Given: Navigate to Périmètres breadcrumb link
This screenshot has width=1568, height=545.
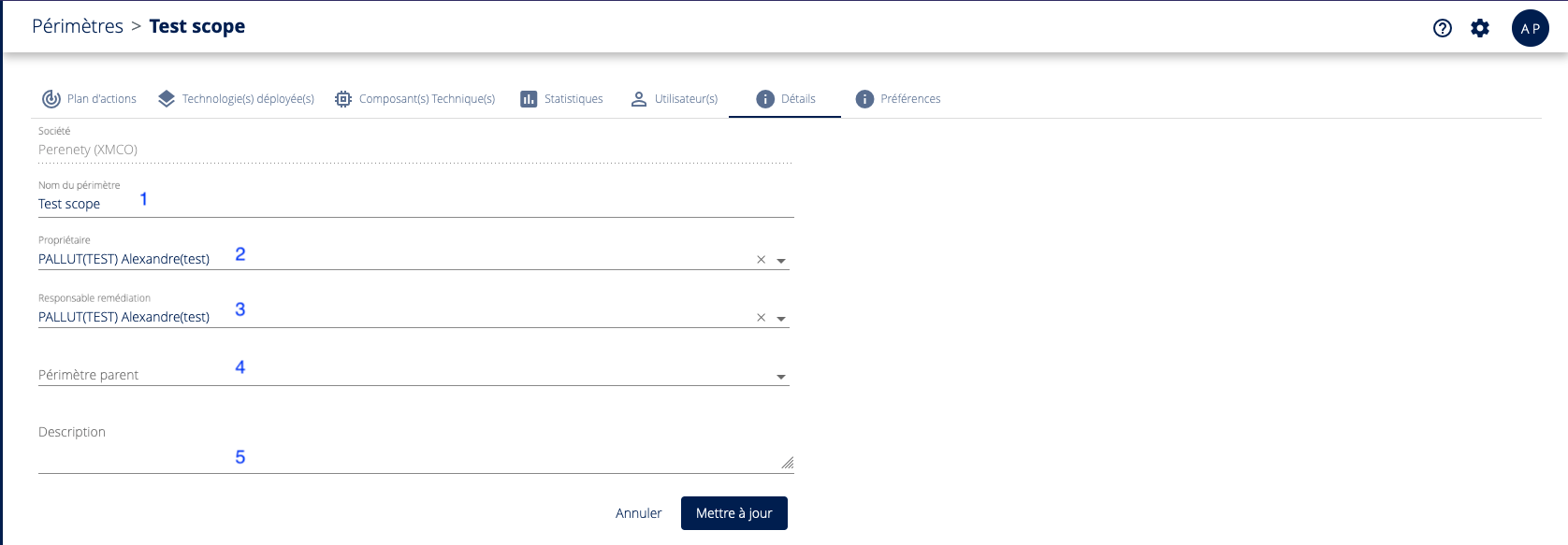Looking at the screenshot, I should (78, 26).
